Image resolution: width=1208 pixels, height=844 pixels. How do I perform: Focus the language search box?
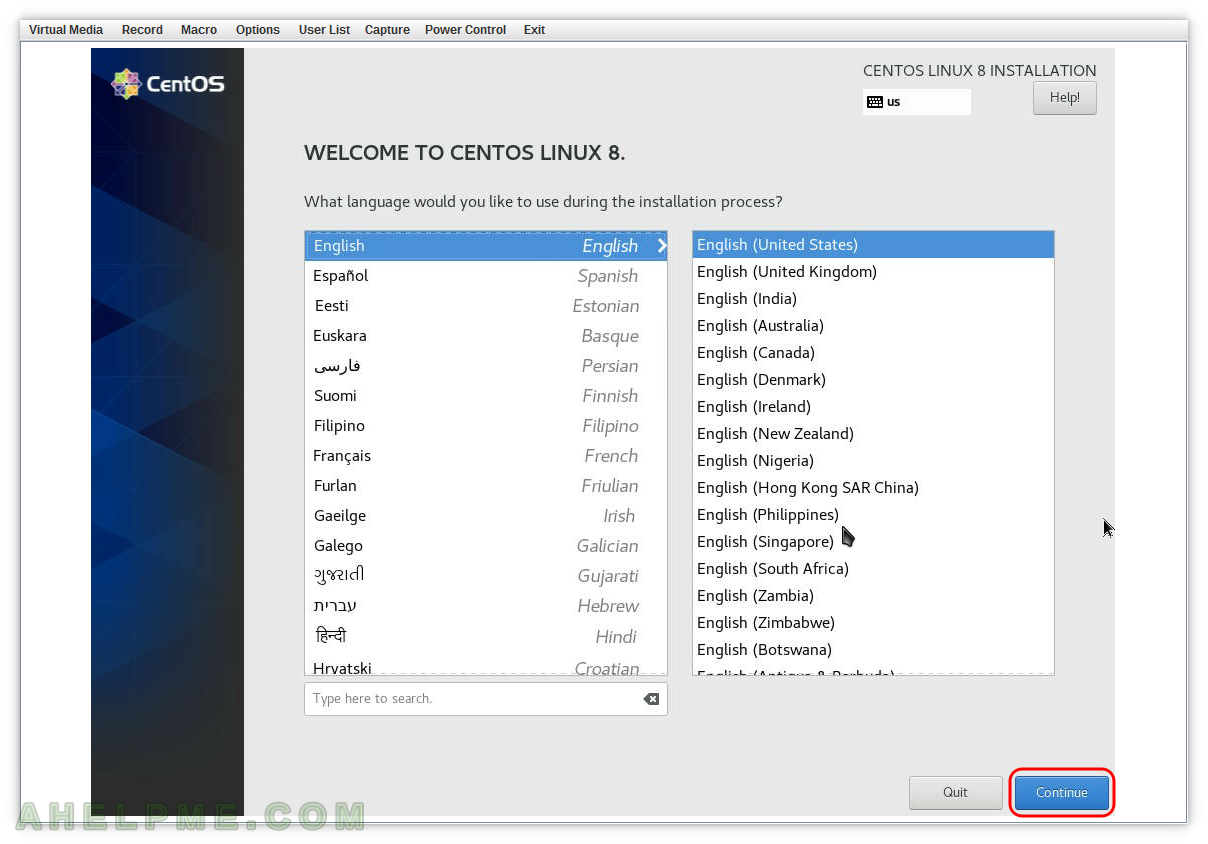pyautogui.click(x=486, y=699)
